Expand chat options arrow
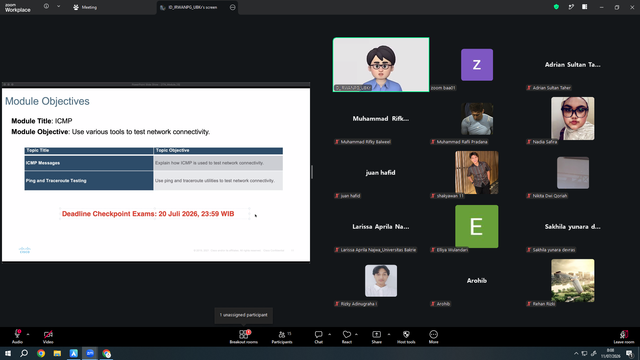The height and width of the screenshot is (360, 640). (x=329, y=334)
